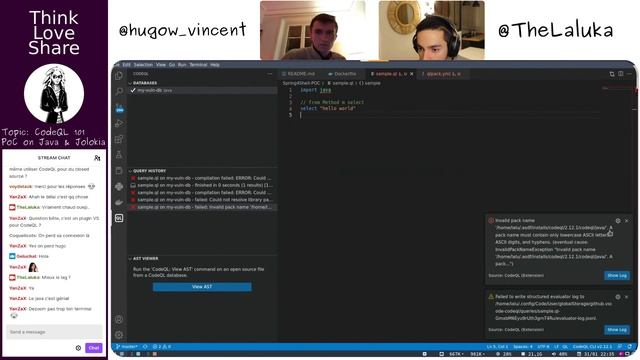Close the sample.ql editor tab
The width and height of the screenshot is (640, 360).
coord(411,74)
